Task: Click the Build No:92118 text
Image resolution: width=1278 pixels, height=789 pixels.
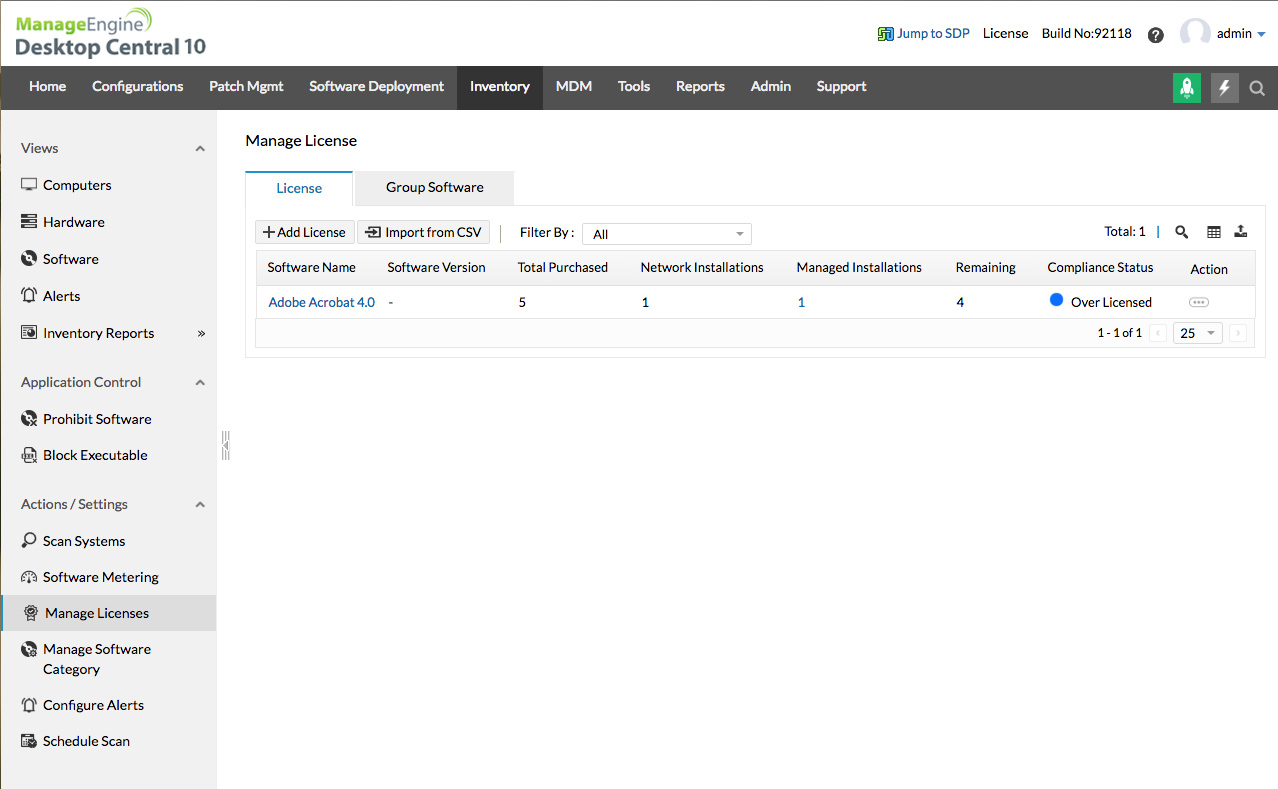Action: pos(1087,34)
